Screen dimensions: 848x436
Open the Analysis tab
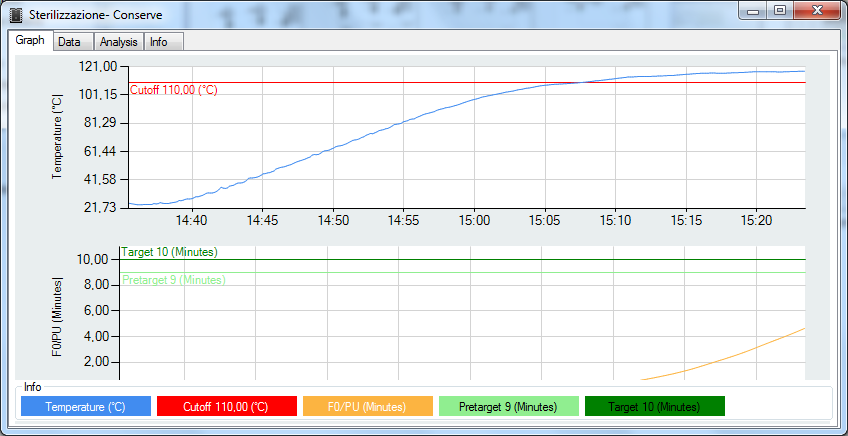pos(118,42)
